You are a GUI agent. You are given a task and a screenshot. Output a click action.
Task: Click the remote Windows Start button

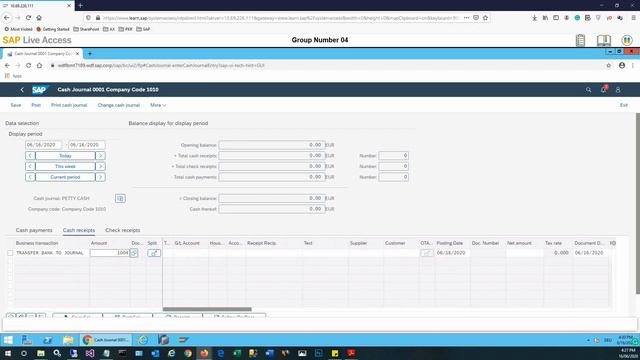coord(8,340)
